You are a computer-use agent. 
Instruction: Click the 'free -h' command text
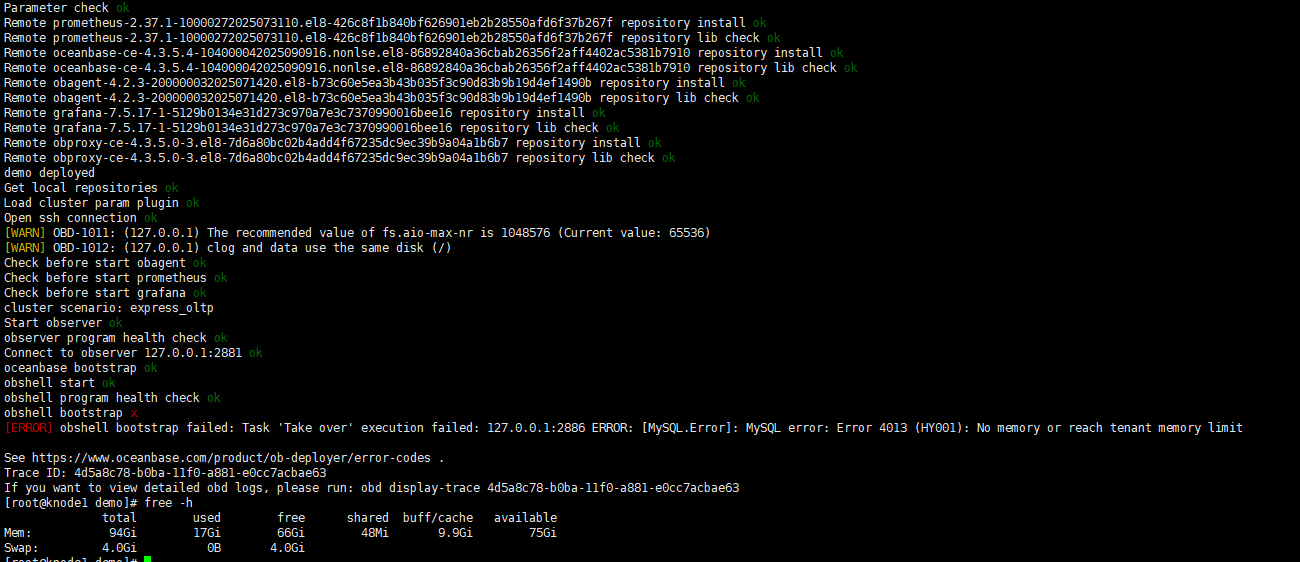pos(168,503)
